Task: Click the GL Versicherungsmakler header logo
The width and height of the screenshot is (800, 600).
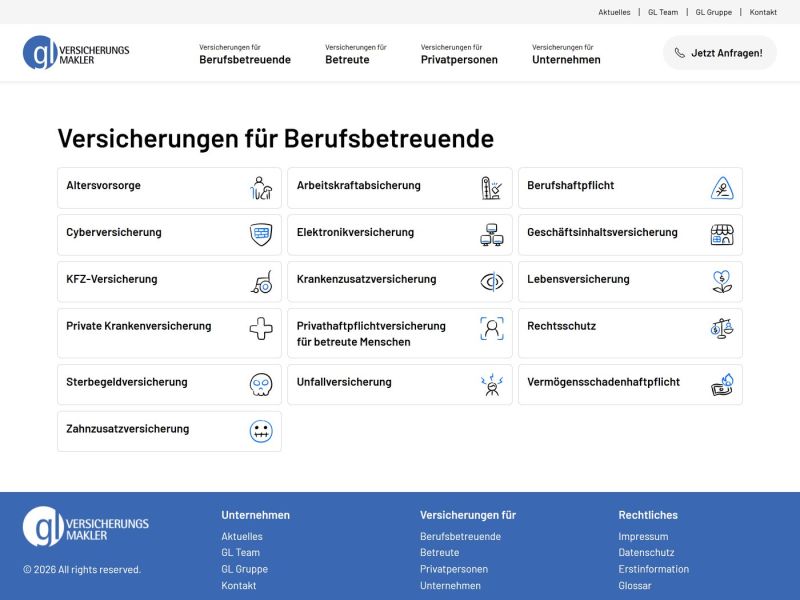Action: click(x=76, y=53)
